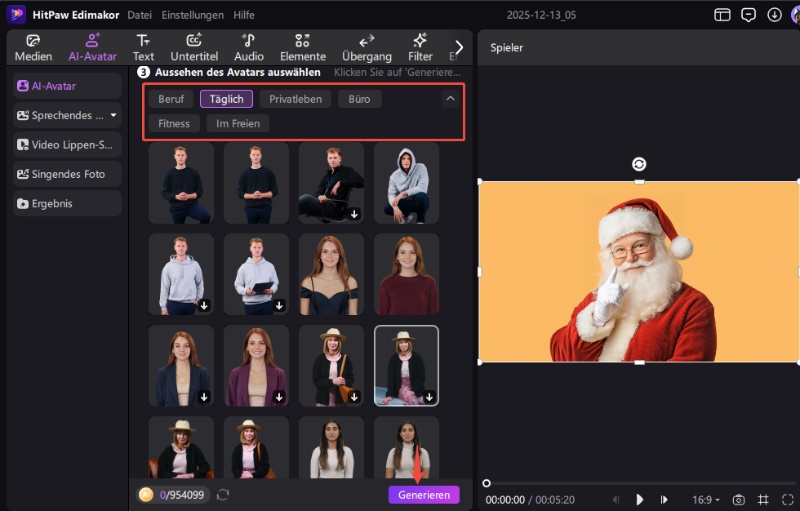Open the layout switcher icon
Image resolution: width=800 pixels, height=511 pixels.
[722, 15]
